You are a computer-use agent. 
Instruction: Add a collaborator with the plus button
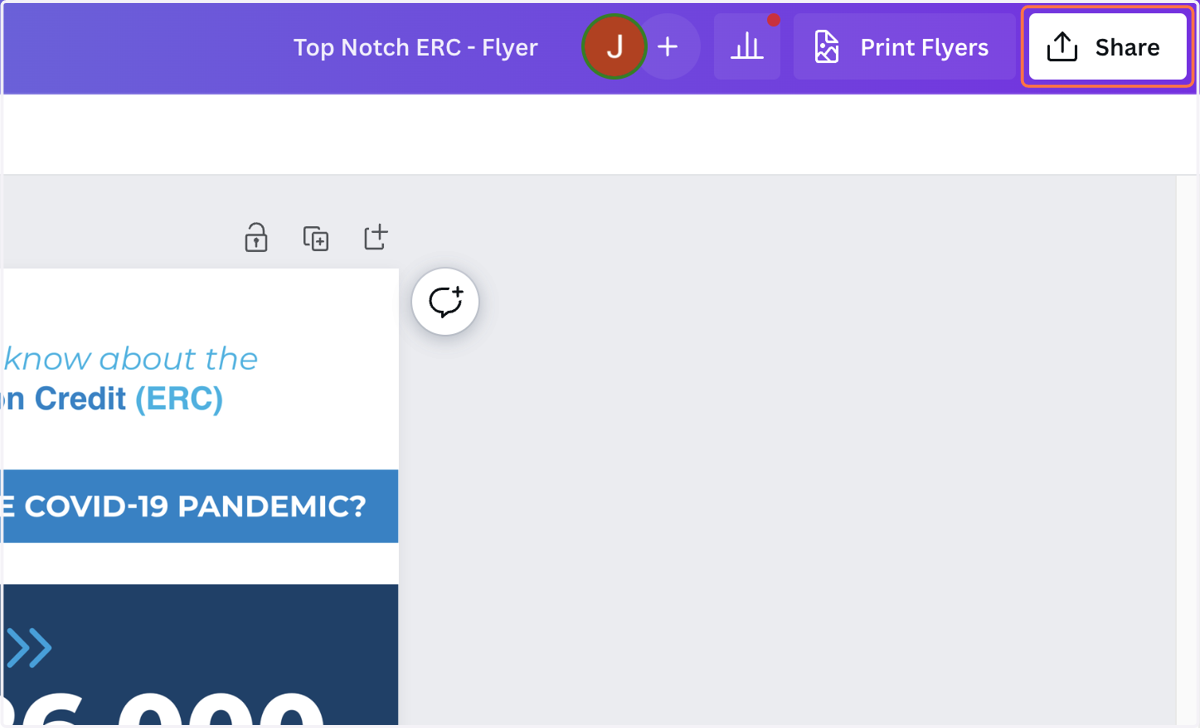(668, 47)
